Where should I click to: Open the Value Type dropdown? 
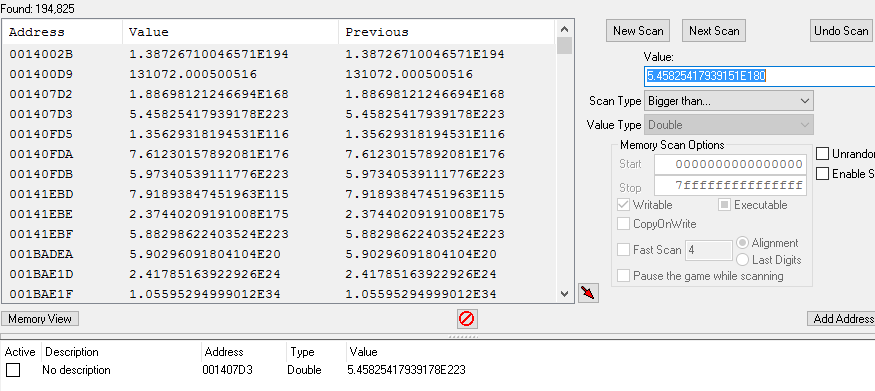coord(728,124)
